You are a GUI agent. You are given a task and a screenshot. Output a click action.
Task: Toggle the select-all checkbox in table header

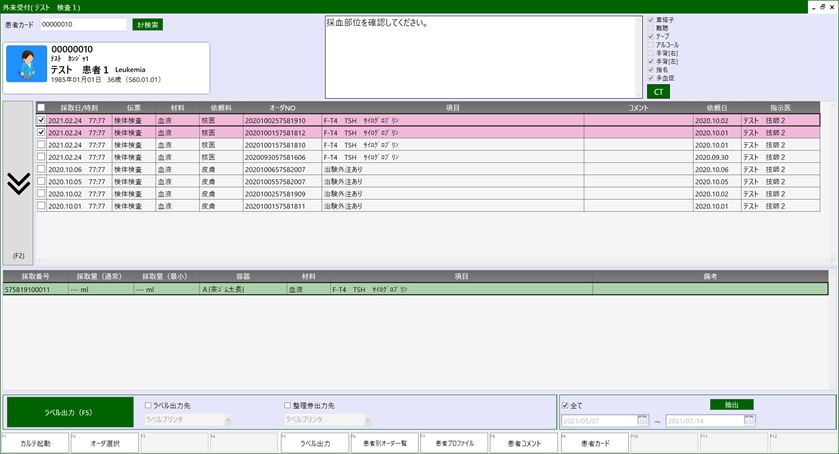tap(41, 107)
